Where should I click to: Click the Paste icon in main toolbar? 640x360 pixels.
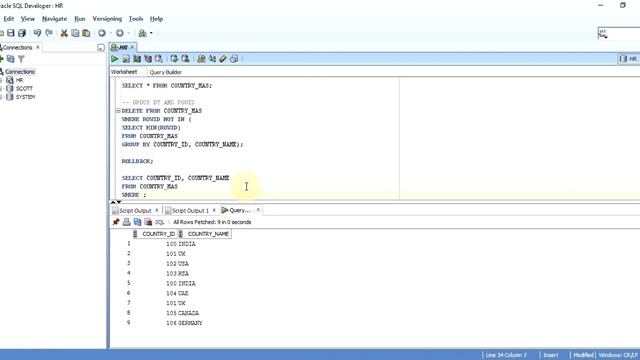pos(86,33)
